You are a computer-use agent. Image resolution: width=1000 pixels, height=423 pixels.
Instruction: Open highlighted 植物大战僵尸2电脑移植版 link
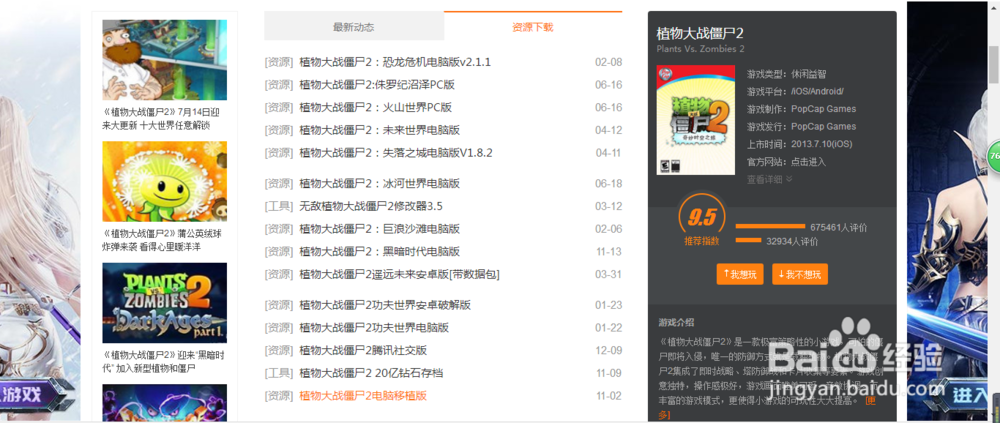(x=362, y=396)
